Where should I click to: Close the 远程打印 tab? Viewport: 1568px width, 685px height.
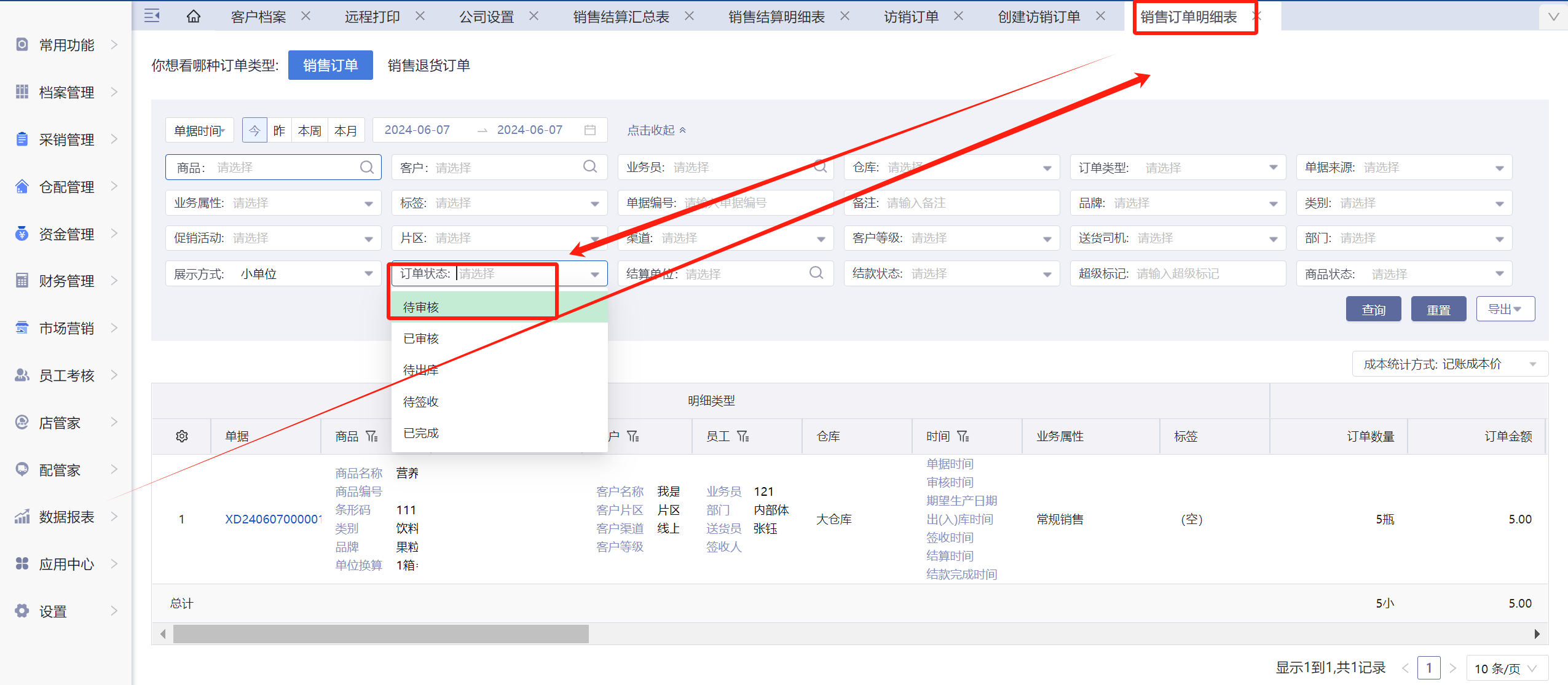click(420, 16)
